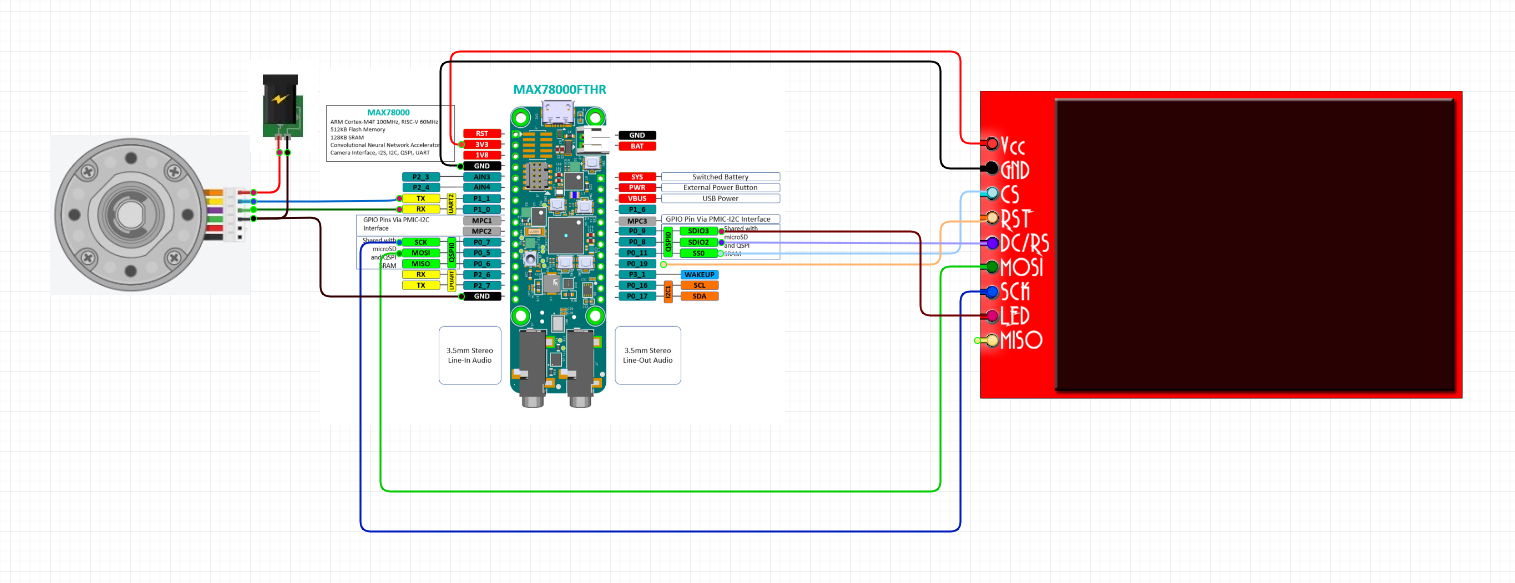
Task: Click the LED pin on the display
Action: pos(992,316)
